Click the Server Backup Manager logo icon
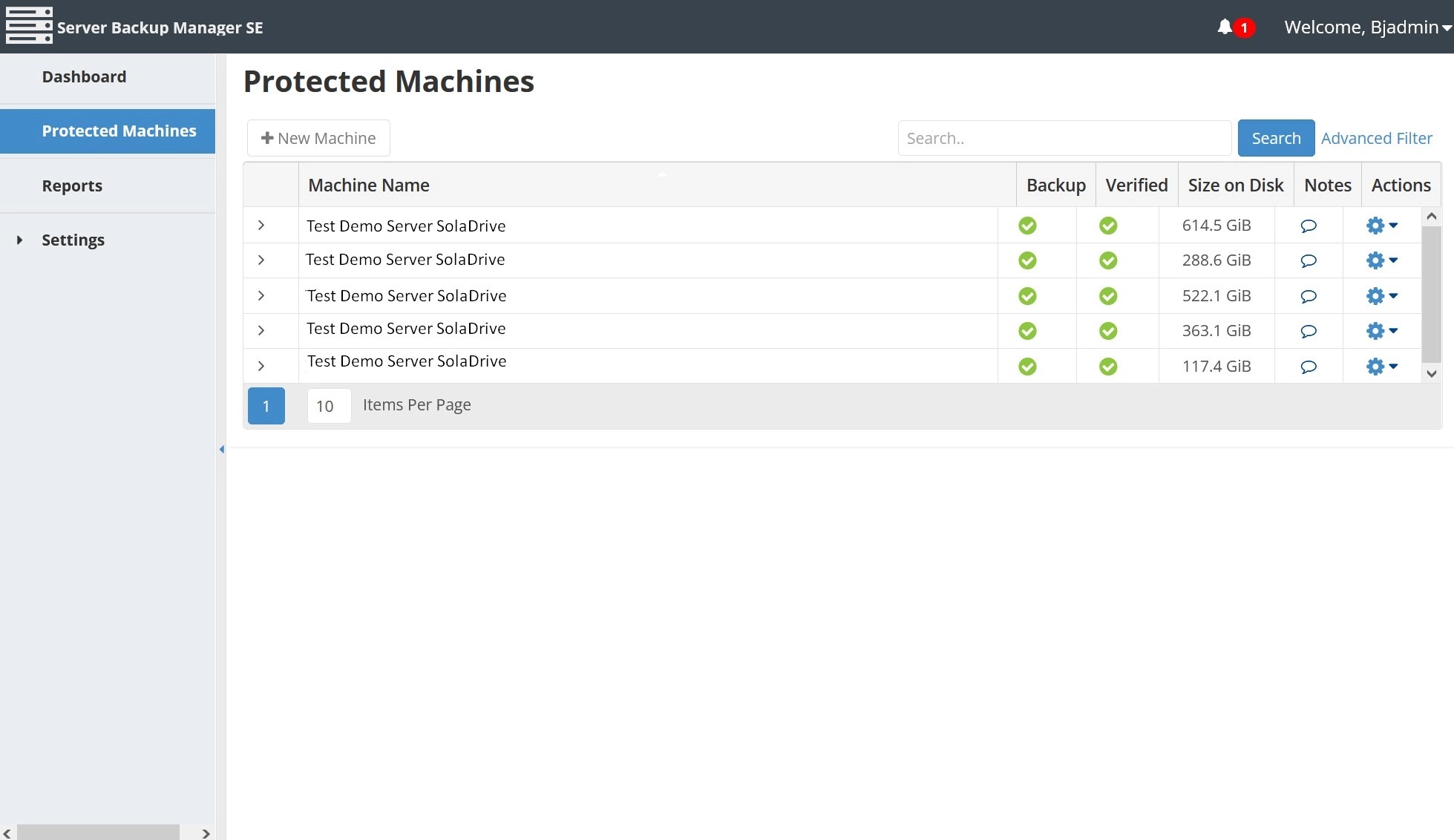 pyautogui.click(x=29, y=26)
